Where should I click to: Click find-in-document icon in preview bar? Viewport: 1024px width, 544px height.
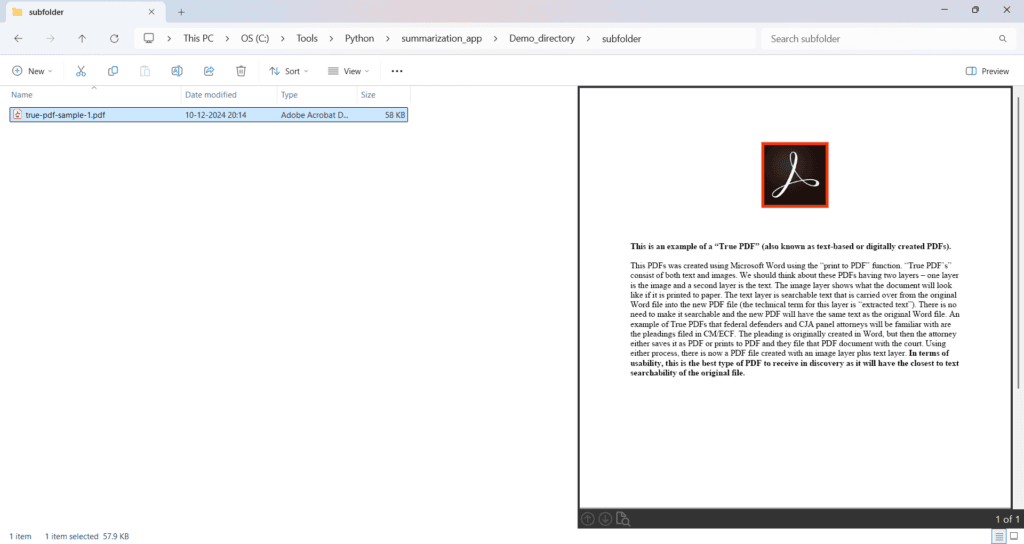tap(623, 519)
